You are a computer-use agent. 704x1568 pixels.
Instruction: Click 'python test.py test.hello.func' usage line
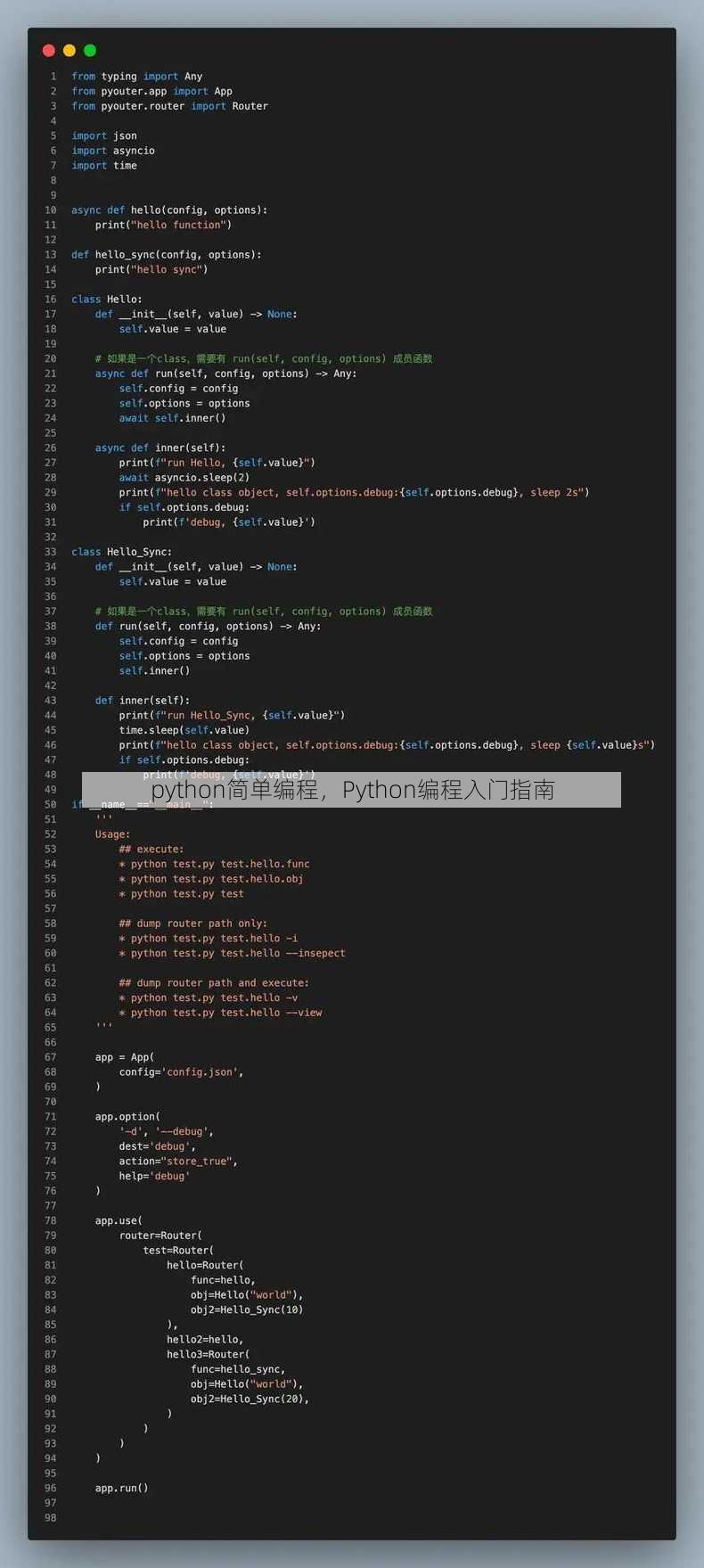tap(215, 864)
